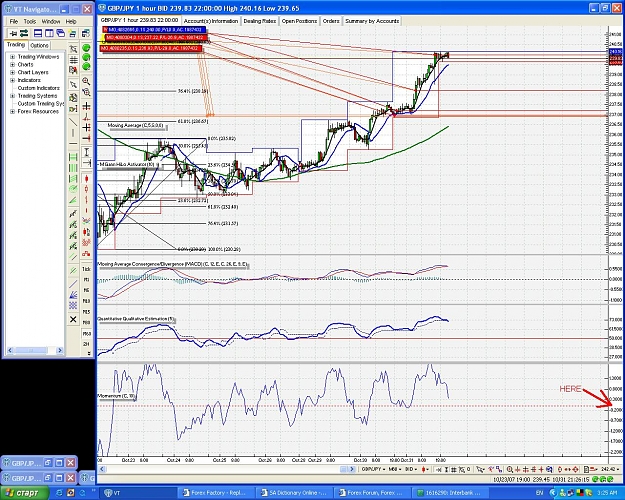Click the blue order label at chart top
625x500 pixels.
coord(154,30)
